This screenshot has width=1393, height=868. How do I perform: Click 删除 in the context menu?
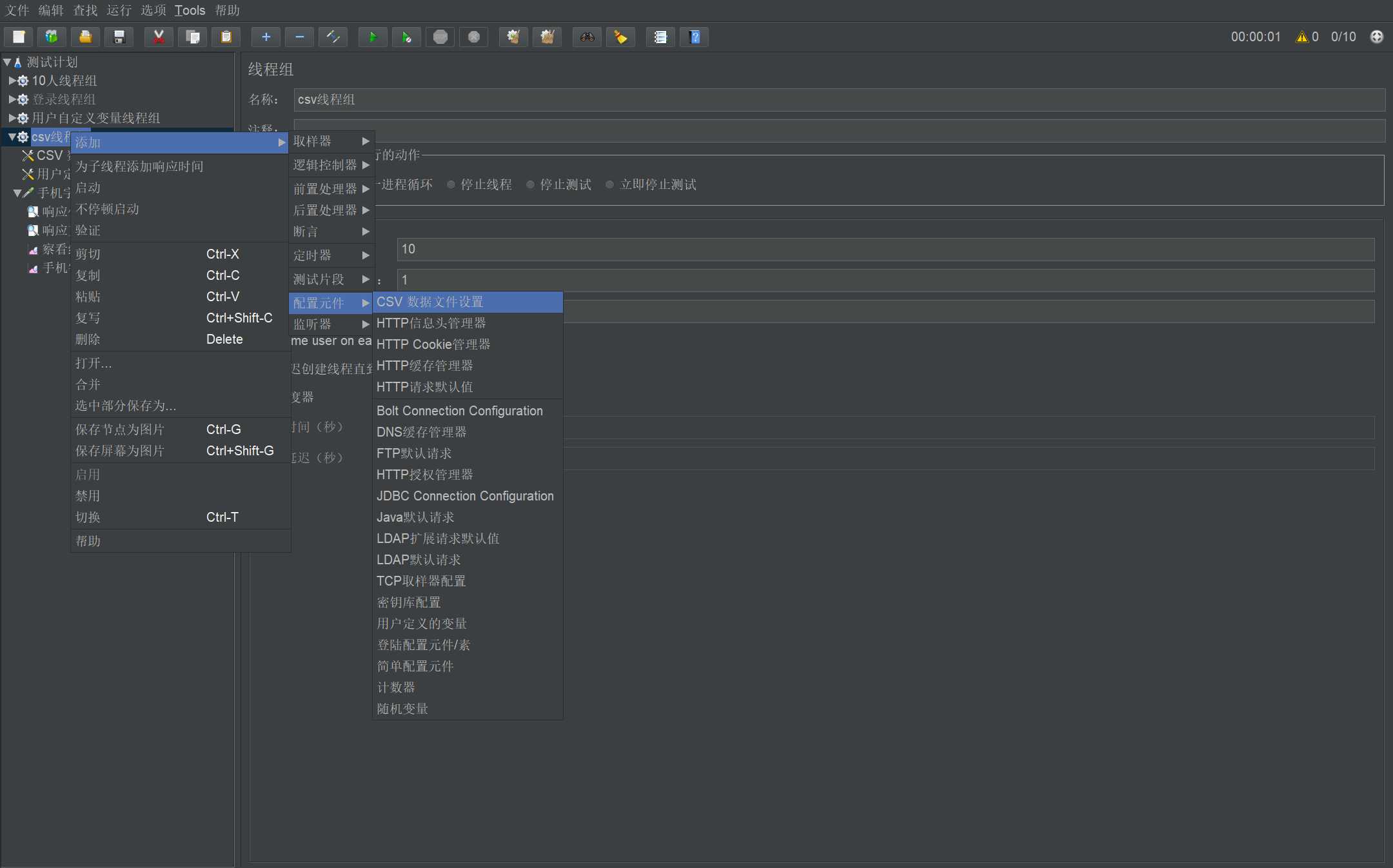(181, 339)
